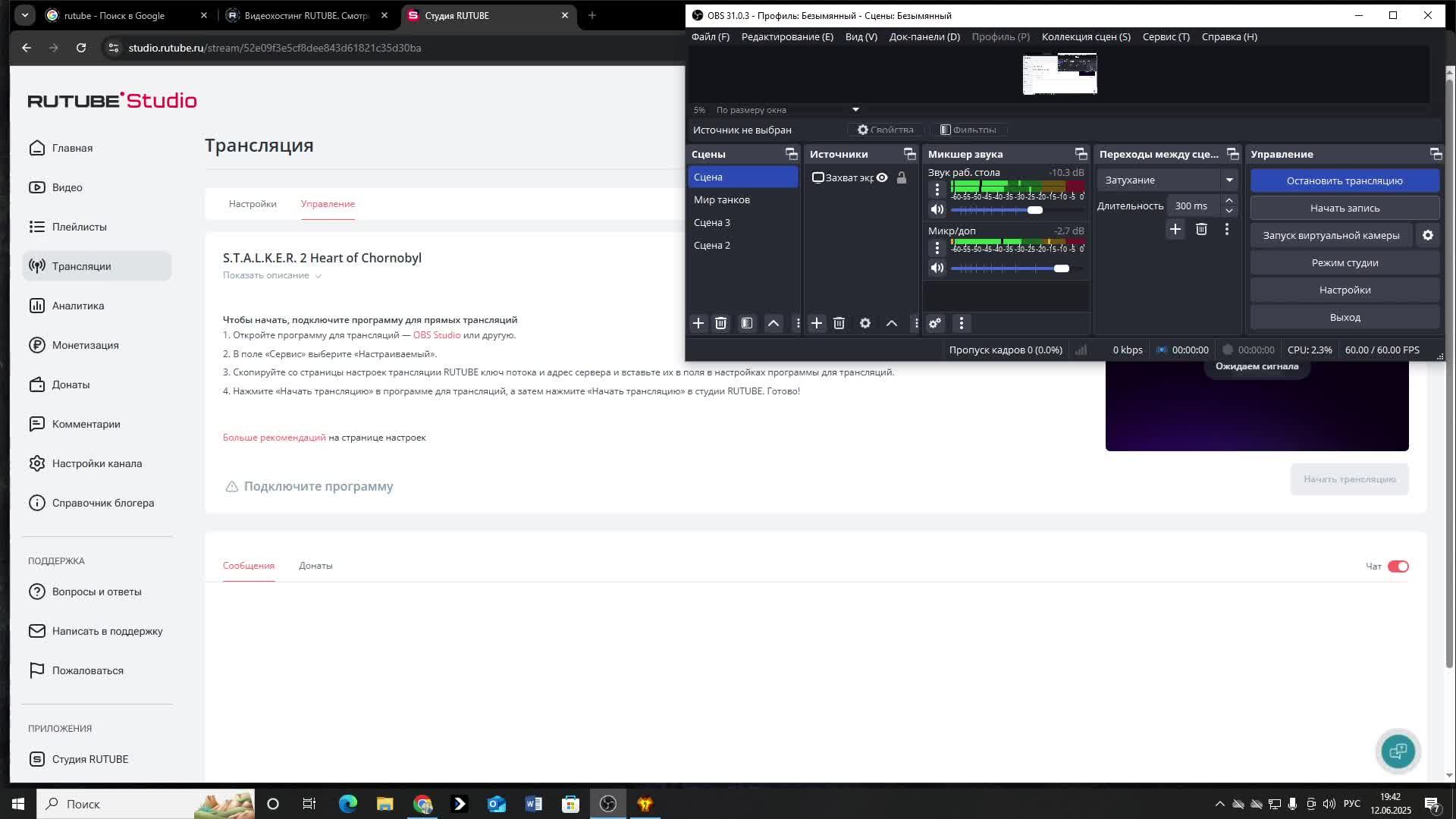1456x819 pixels.
Task: Open the RUTUBE support chat widget
Action: click(x=1397, y=751)
